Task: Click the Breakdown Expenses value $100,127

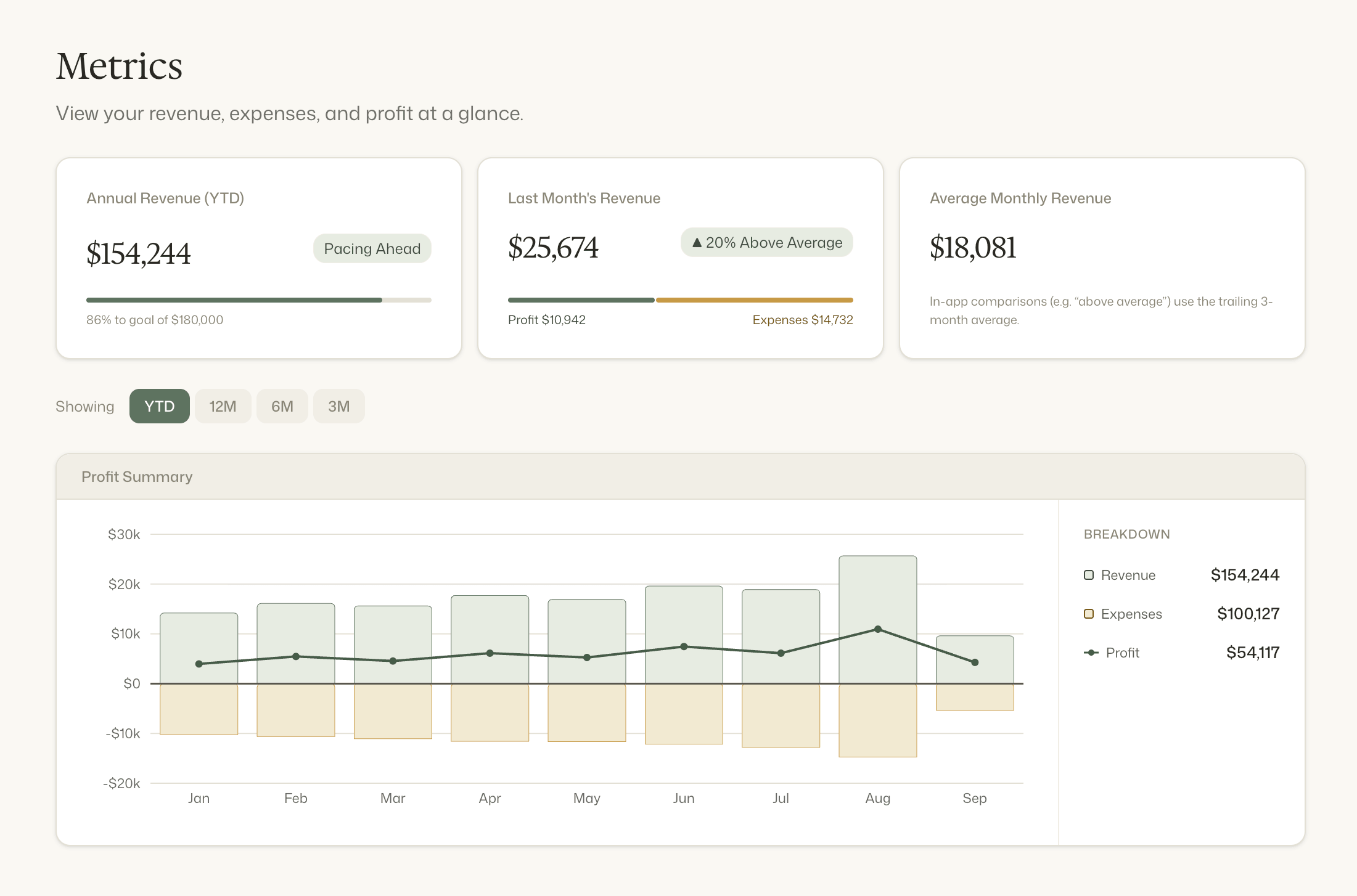Action: tap(1248, 614)
